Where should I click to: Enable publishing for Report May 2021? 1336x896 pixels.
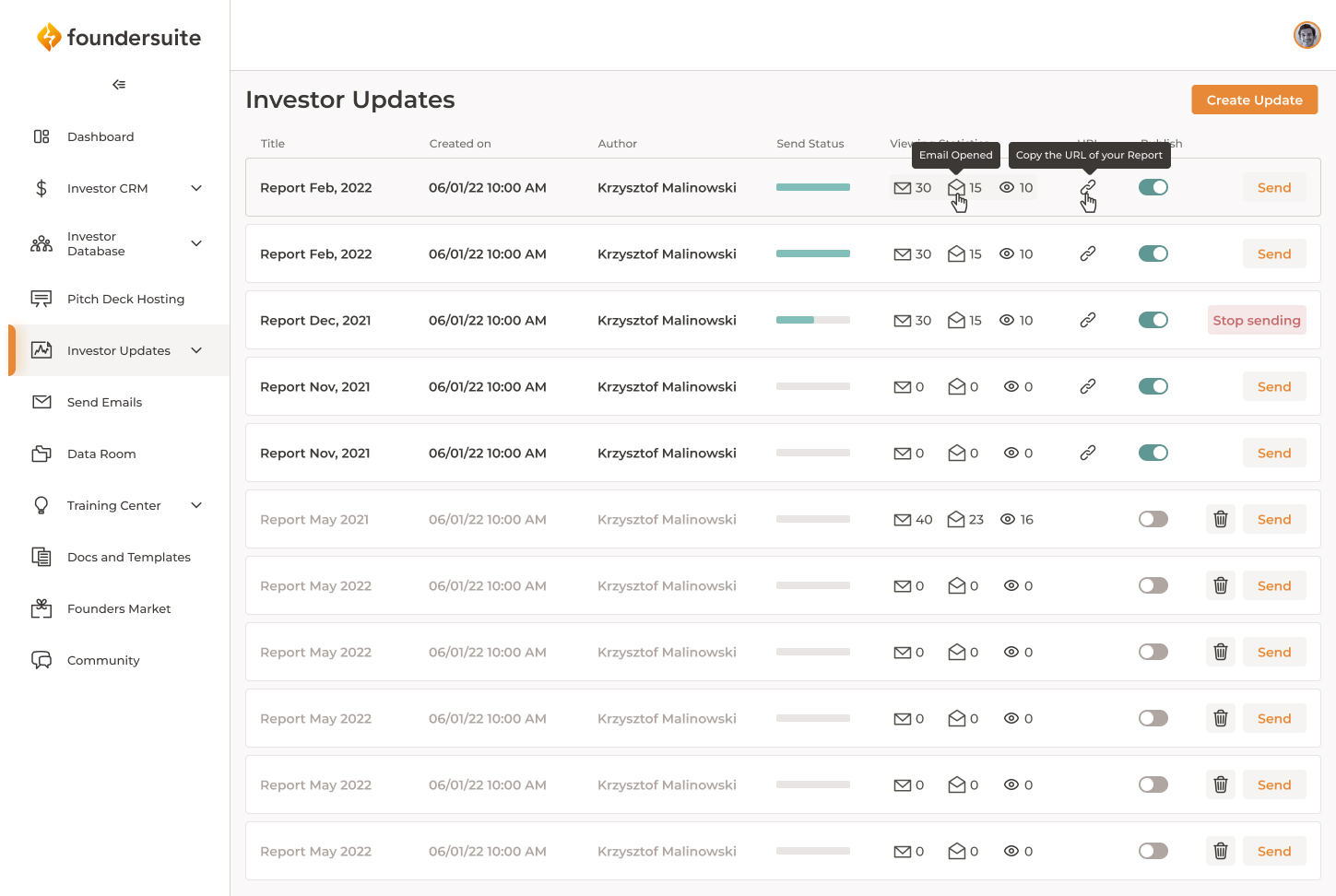1153,519
